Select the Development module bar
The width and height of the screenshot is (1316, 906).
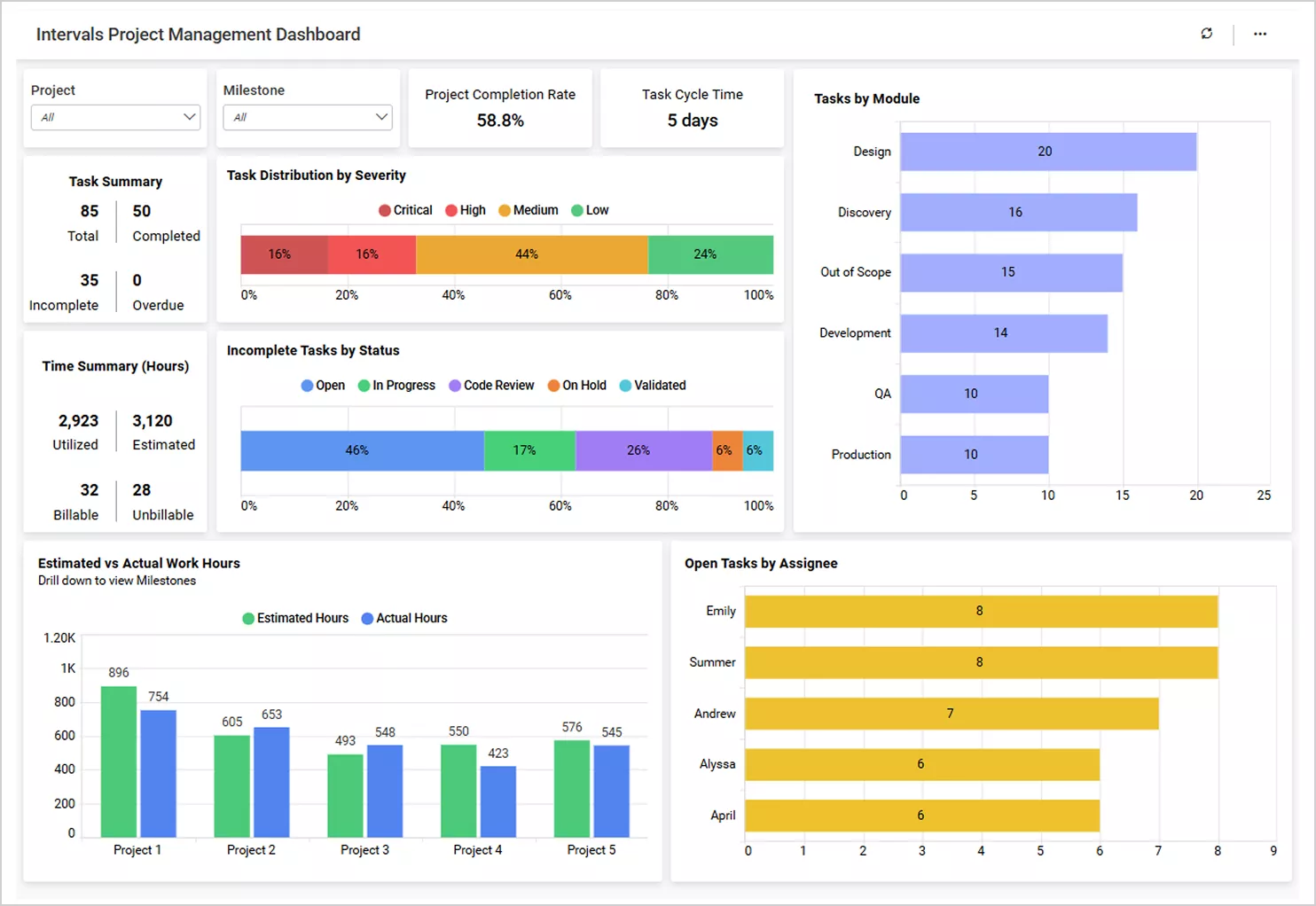point(1004,333)
